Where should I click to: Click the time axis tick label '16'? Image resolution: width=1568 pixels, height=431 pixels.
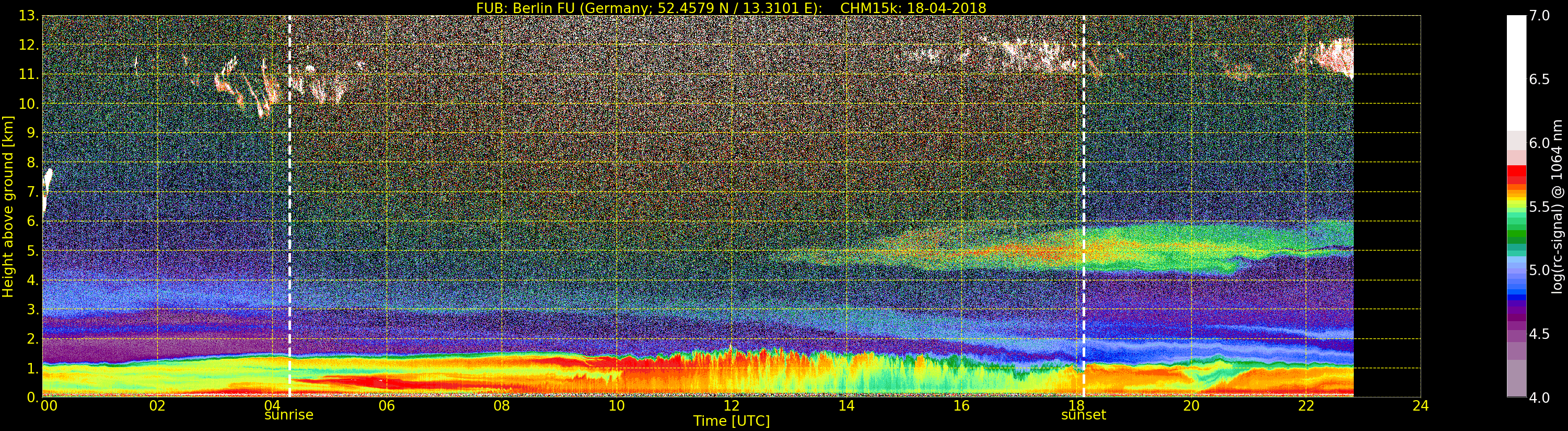[x=961, y=406]
